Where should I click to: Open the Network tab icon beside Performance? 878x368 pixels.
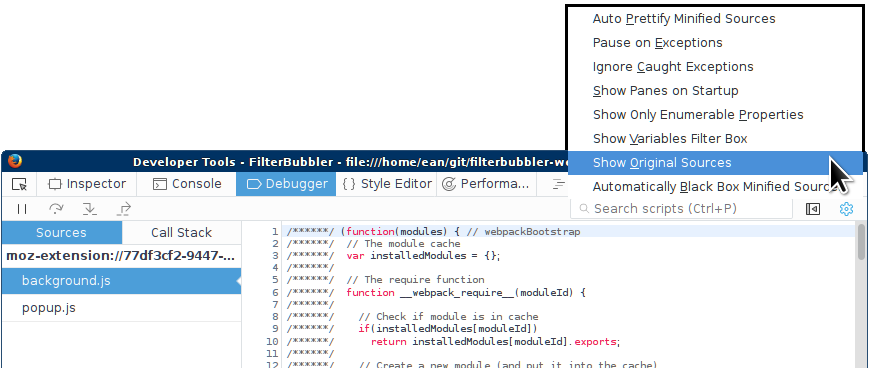coord(558,184)
